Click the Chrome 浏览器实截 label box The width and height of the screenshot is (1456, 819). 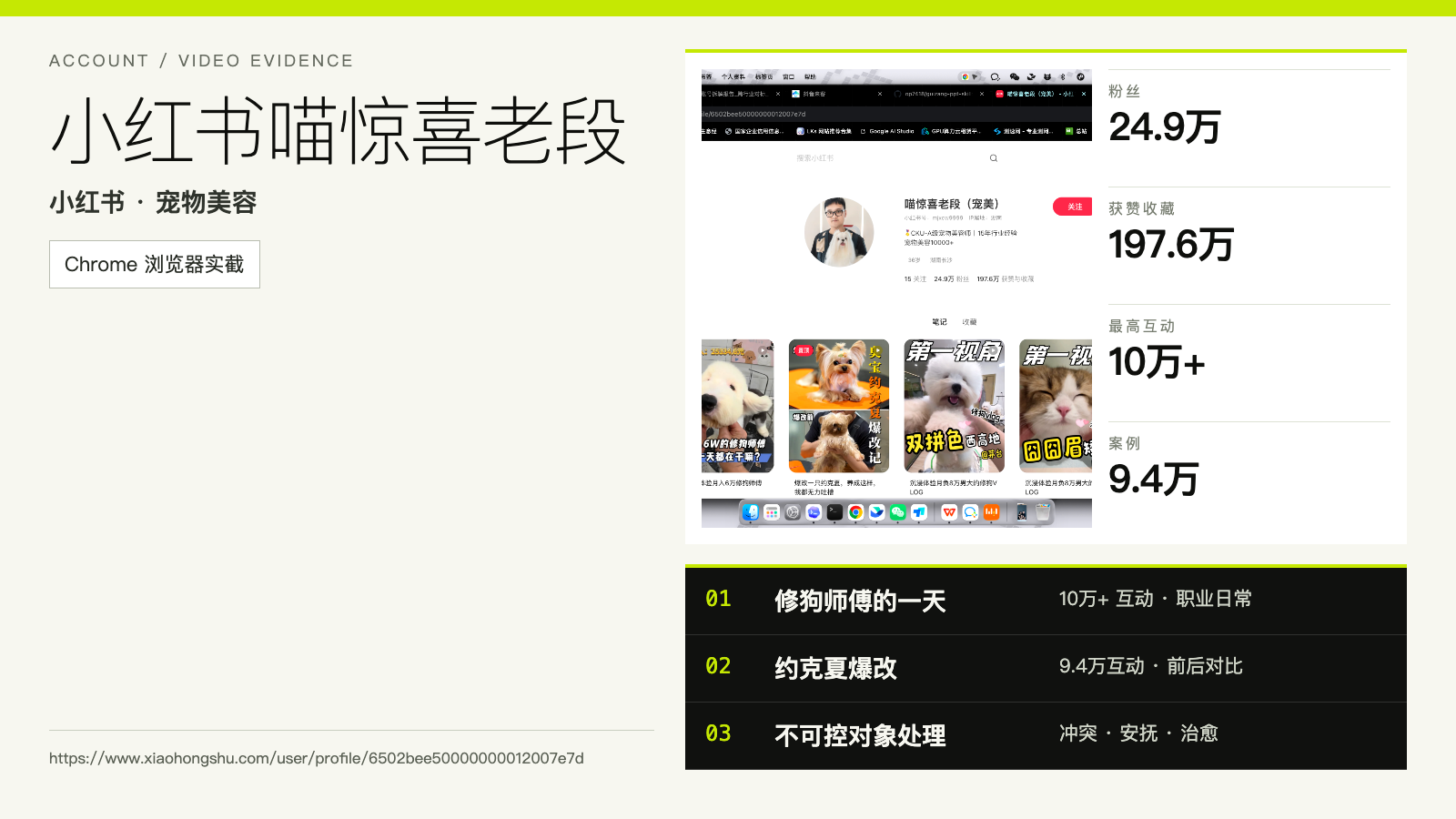(x=155, y=264)
